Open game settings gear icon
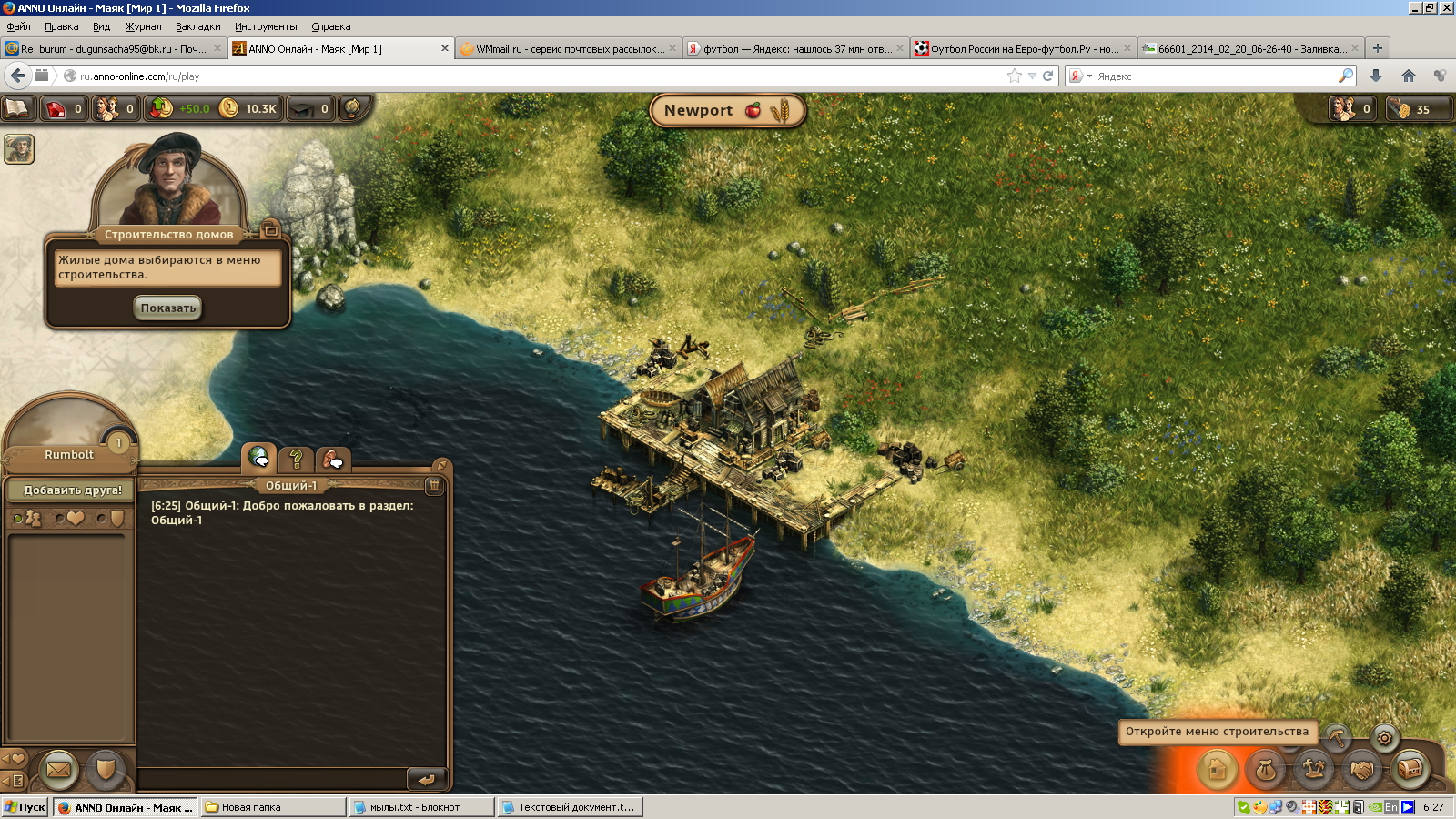 [1384, 737]
